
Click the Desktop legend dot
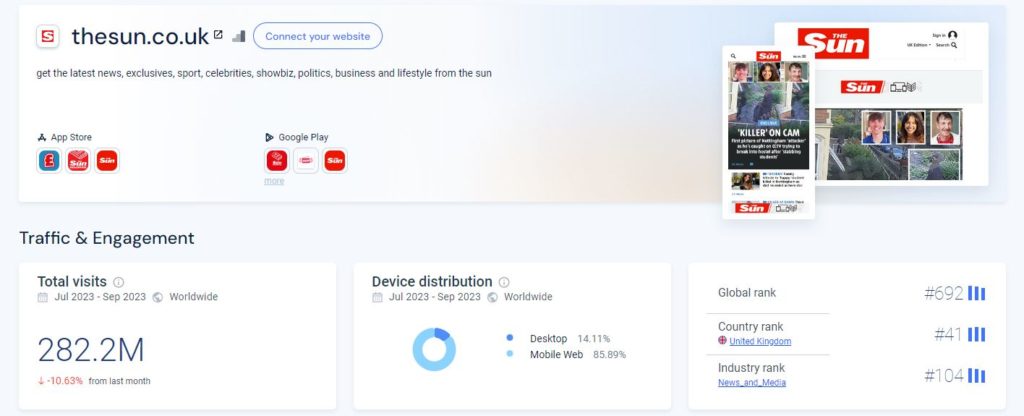[x=509, y=338]
